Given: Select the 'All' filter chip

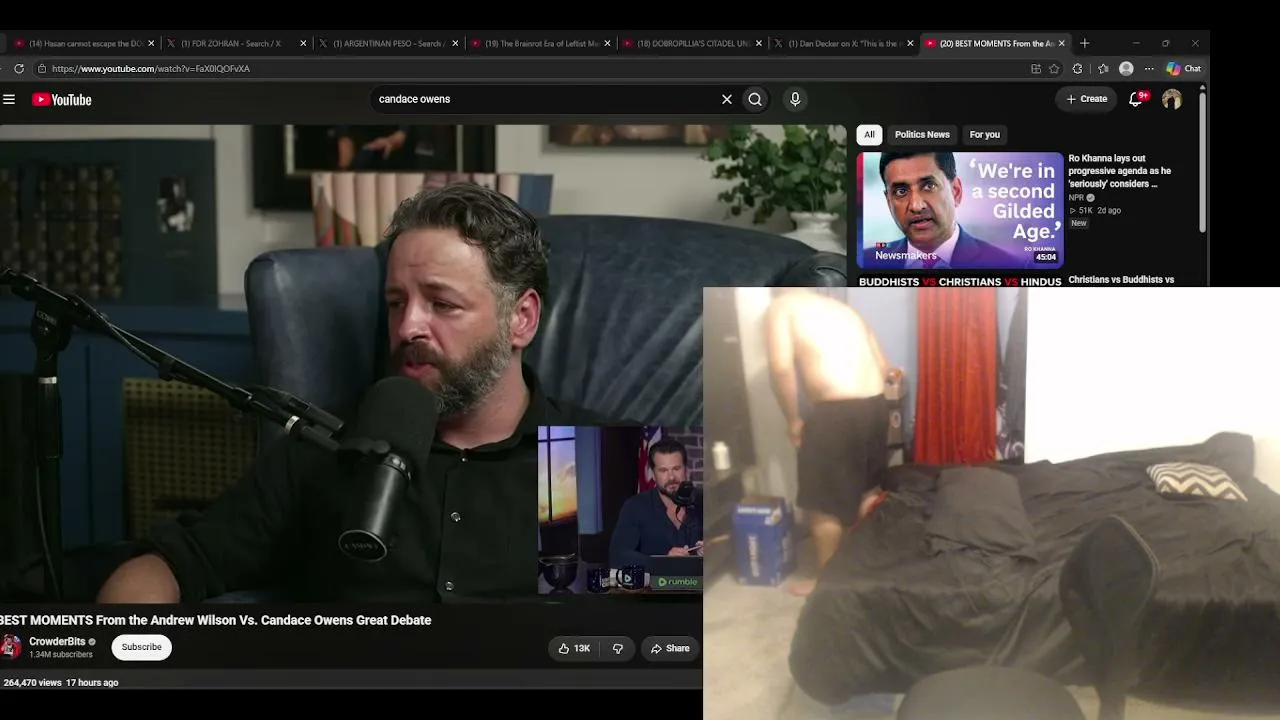Looking at the screenshot, I should click(869, 134).
